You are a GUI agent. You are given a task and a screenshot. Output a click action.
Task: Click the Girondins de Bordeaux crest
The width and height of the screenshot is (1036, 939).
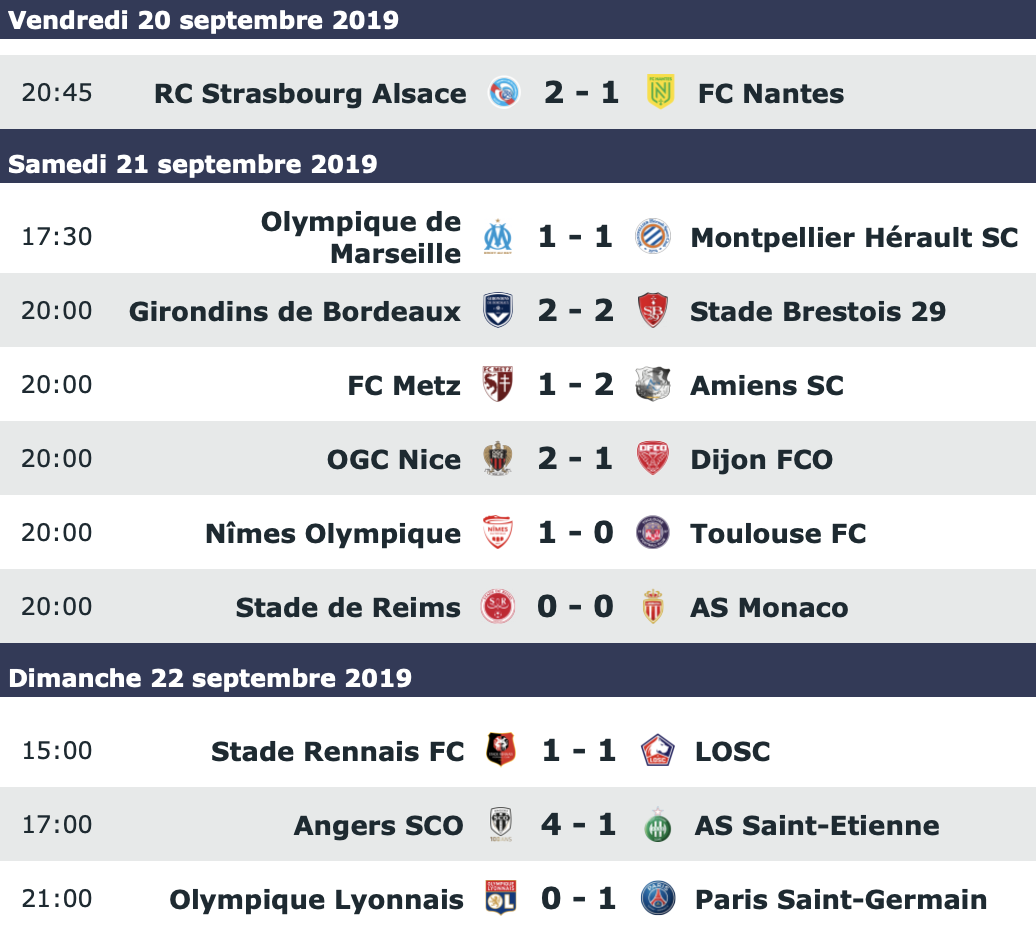click(x=497, y=311)
